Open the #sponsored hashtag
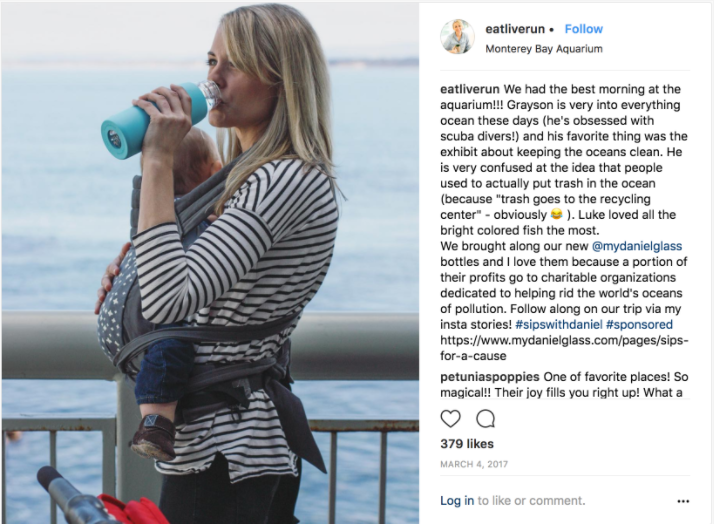 point(639,325)
